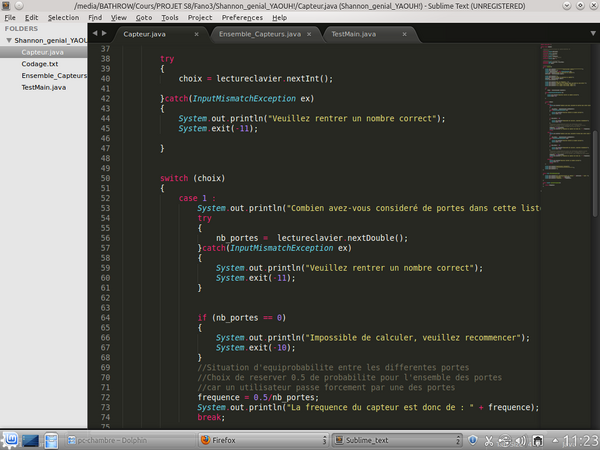The width and height of the screenshot is (600, 450).
Task: Close the Ensemble_Capteurs.java tab
Action: (x=310, y=33)
